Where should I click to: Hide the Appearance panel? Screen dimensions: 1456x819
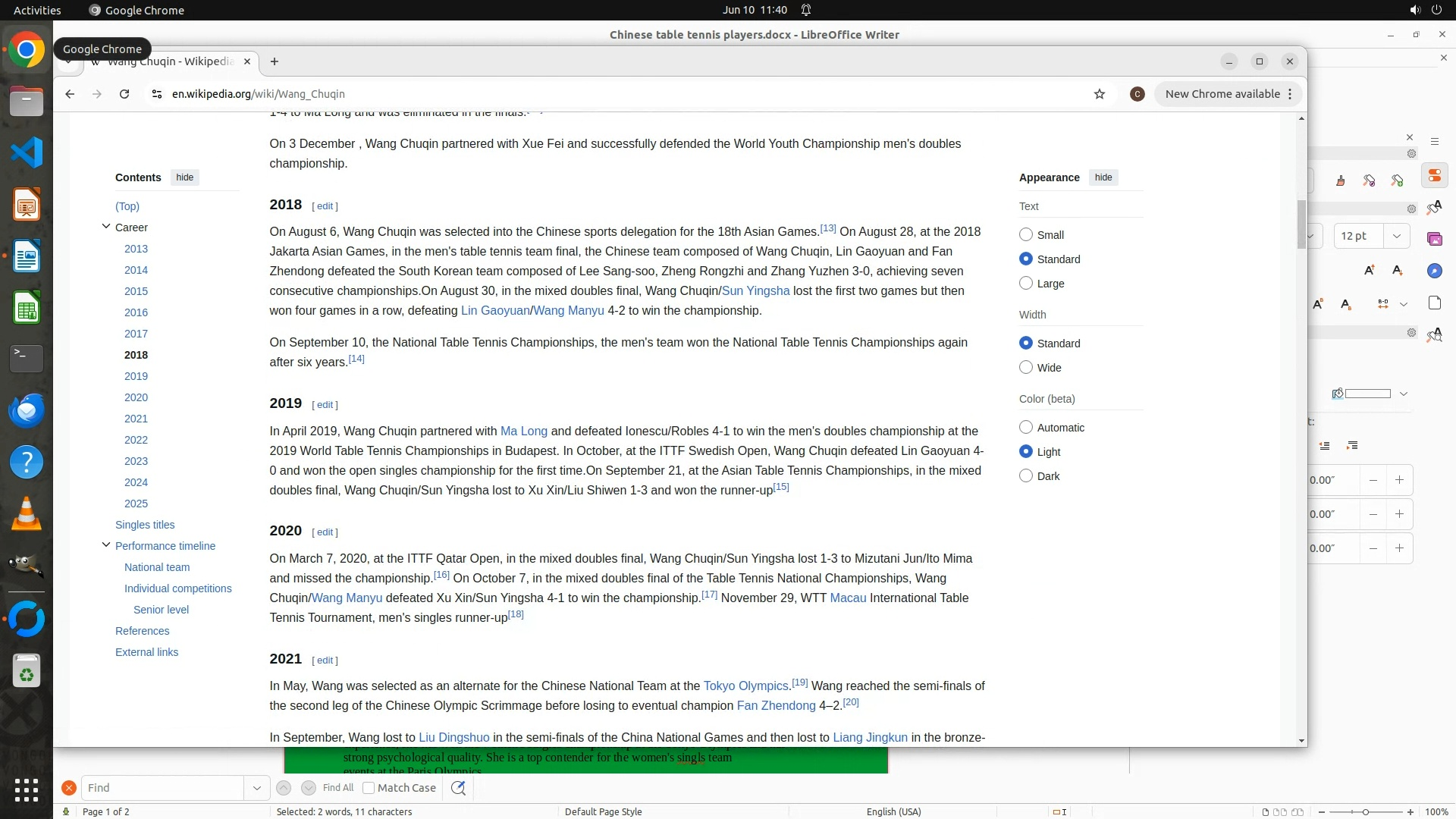coord(1103,177)
